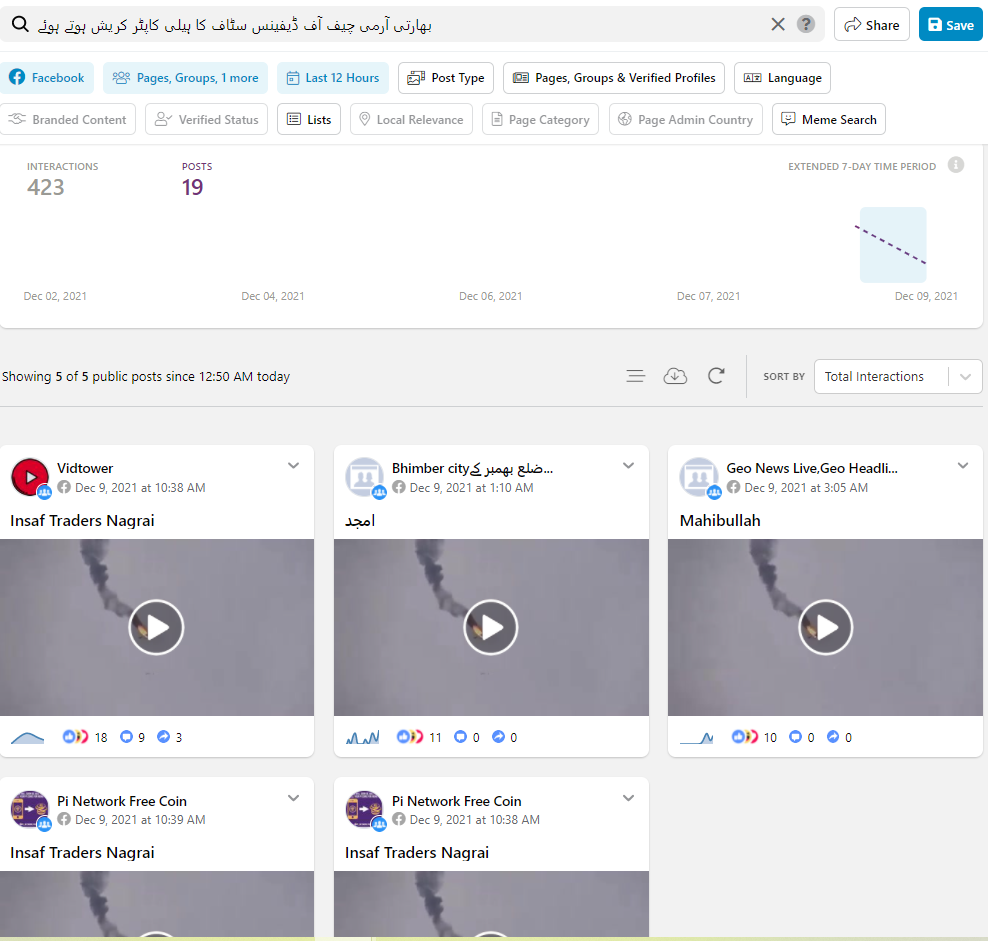This screenshot has height=941, width=988.
Task: Select the highlighted Dec 09 chart region
Action: click(x=893, y=245)
